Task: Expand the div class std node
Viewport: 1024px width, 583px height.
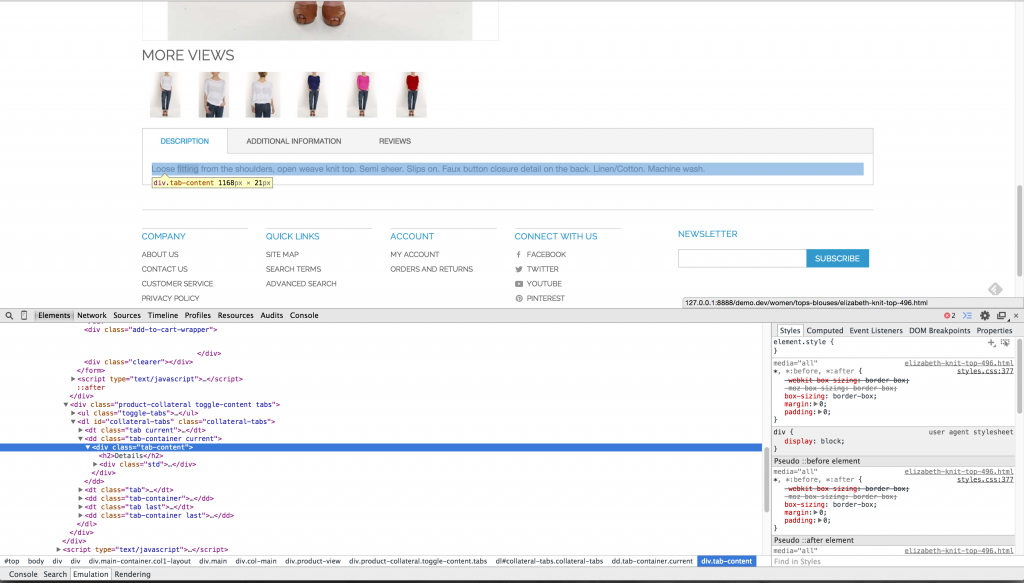Action: click(95, 464)
